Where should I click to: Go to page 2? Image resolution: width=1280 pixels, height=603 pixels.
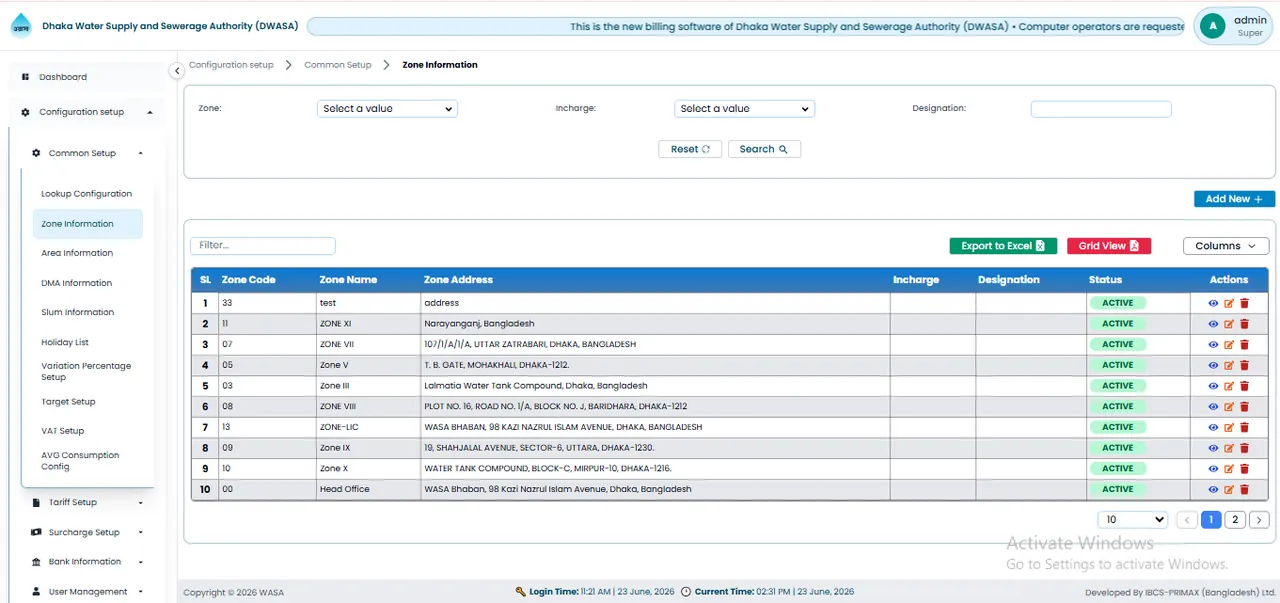click(1235, 520)
